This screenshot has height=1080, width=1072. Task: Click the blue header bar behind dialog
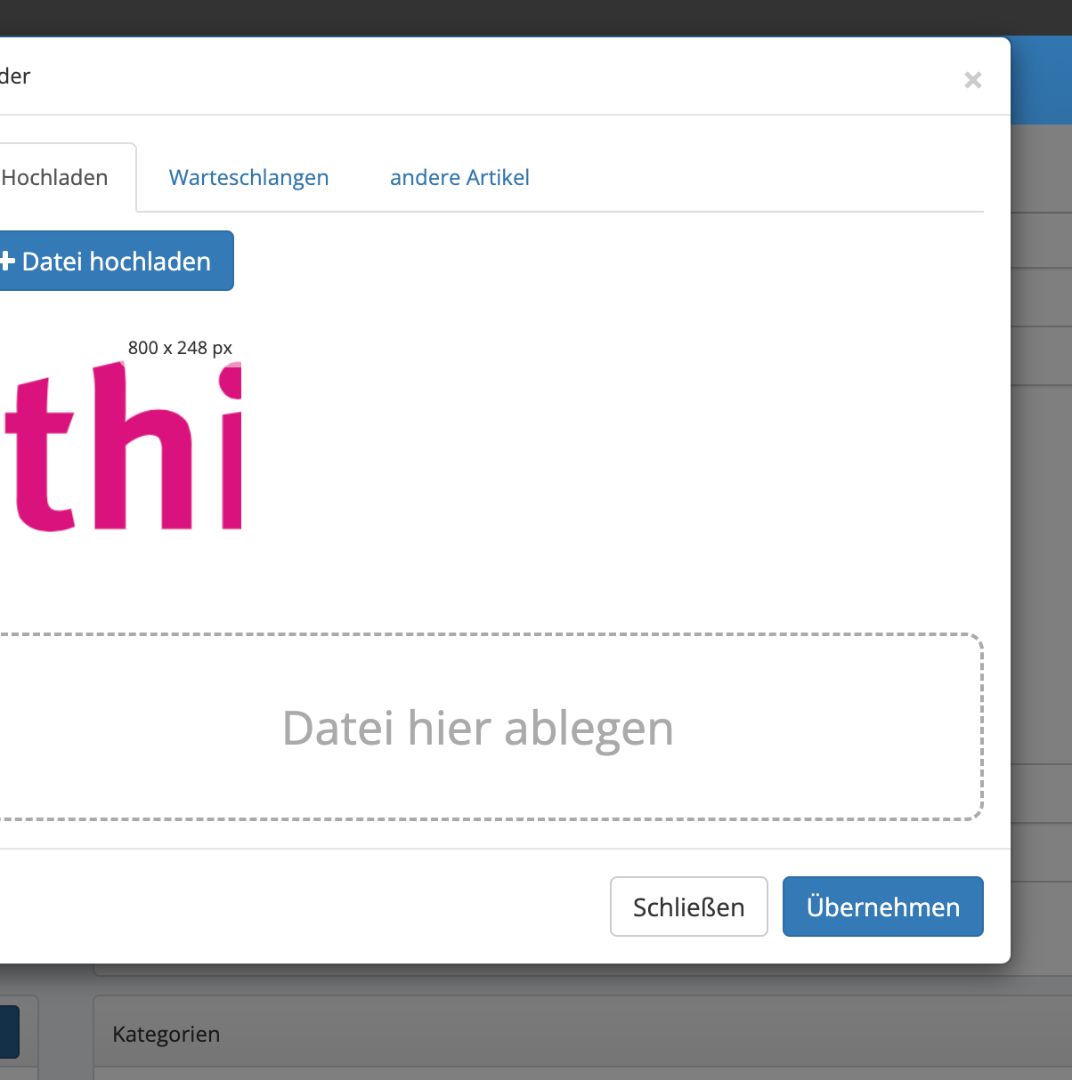(x=1041, y=80)
